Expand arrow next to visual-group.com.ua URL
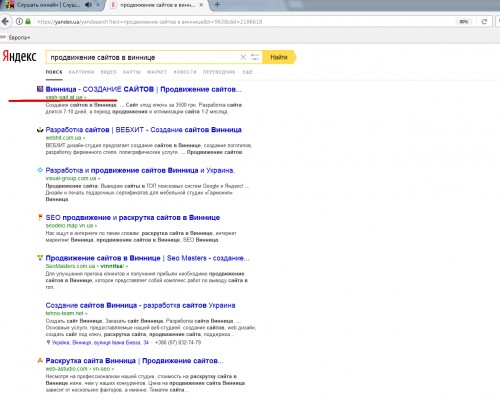The image size is (500, 399). [x=99, y=179]
